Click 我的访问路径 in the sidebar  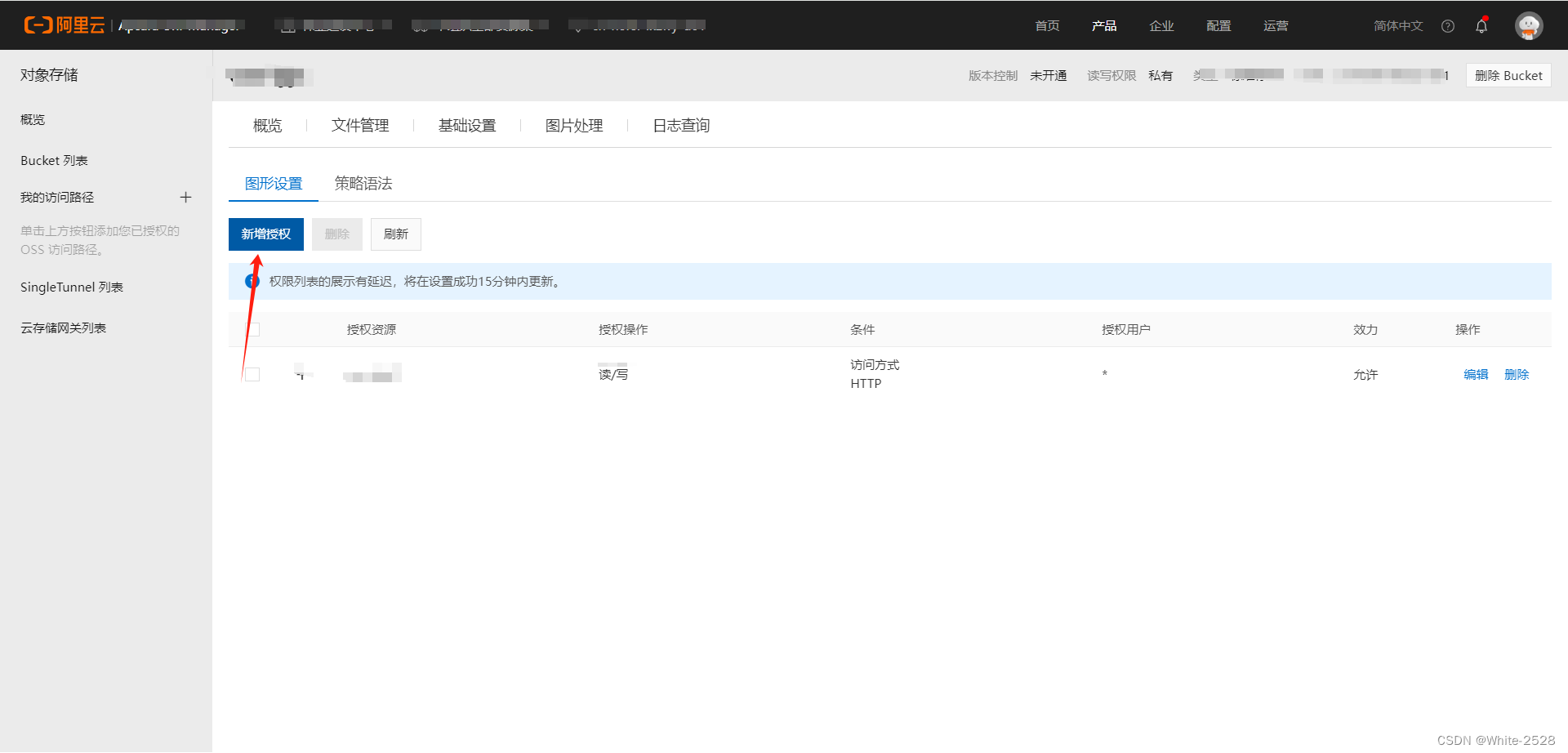pos(57,197)
